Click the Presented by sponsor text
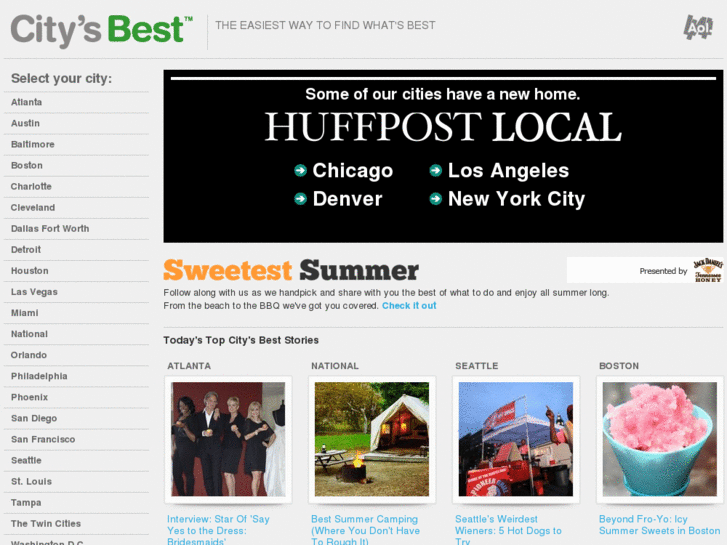Viewport: 727px width, 545px height. click(x=663, y=271)
